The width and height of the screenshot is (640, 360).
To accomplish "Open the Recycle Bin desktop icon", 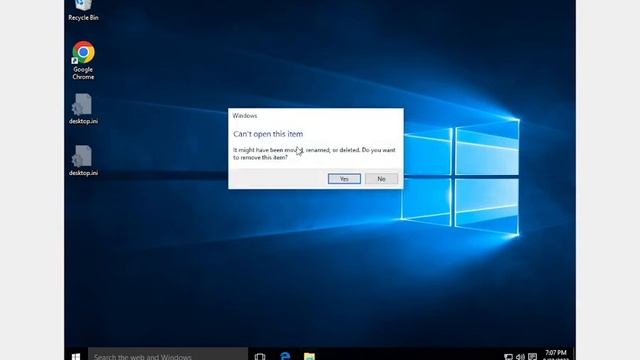I will 83,11.
